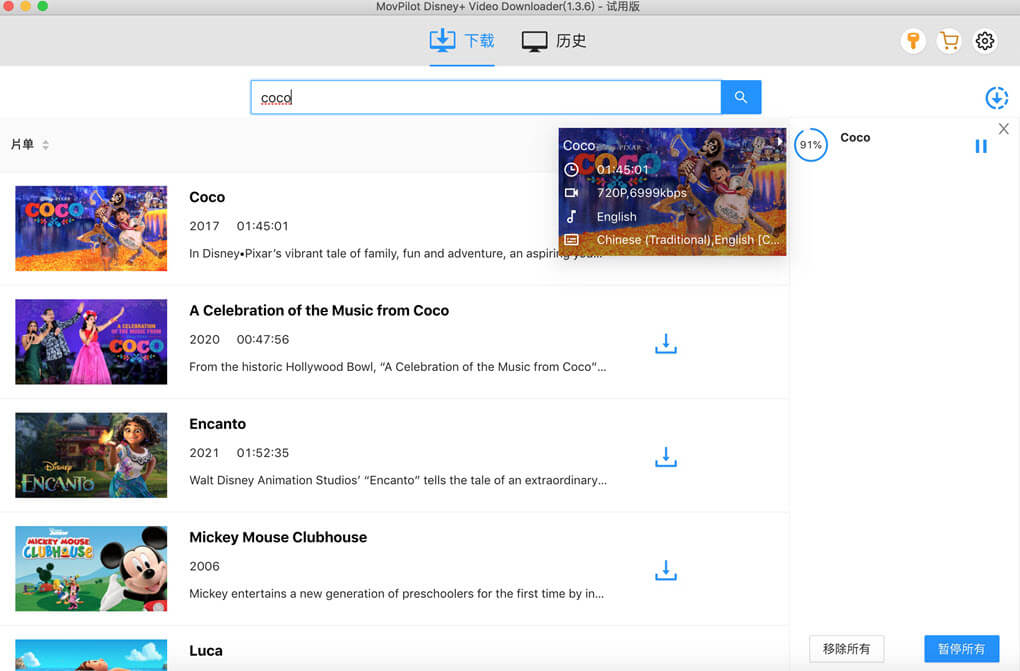Select the Coco movie thumbnail
1020x671 pixels.
91,228
